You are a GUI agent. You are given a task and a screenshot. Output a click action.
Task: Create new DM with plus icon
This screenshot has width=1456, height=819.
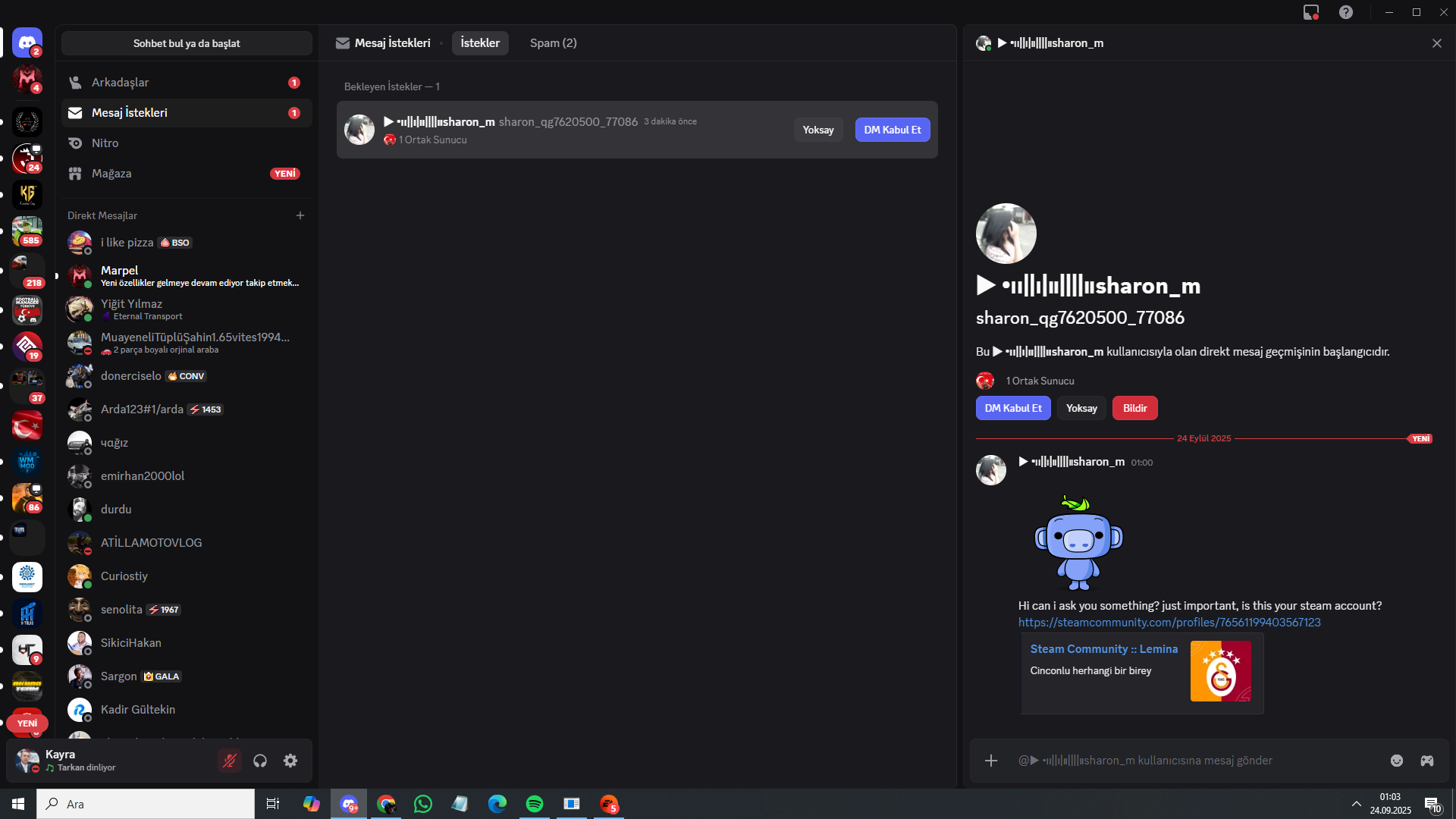coord(300,215)
